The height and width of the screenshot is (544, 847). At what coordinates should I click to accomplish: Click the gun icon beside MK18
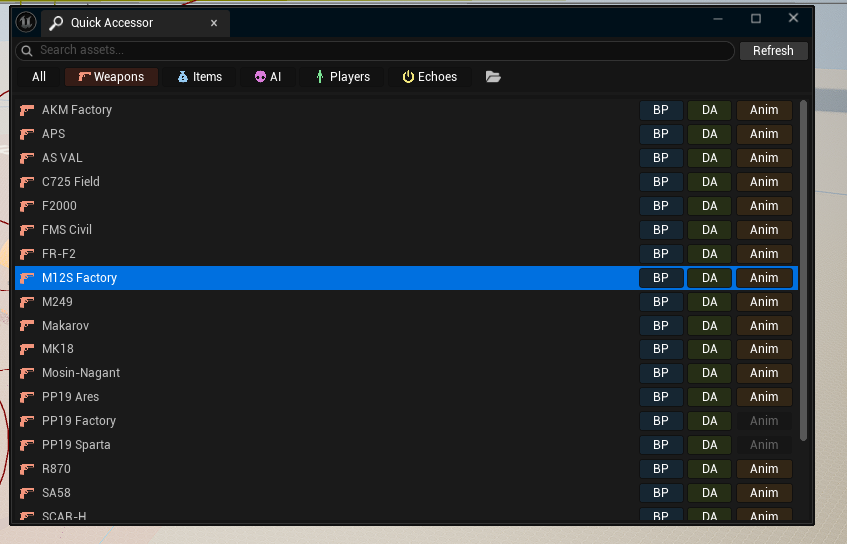pyautogui.click(x=27, y=350)
